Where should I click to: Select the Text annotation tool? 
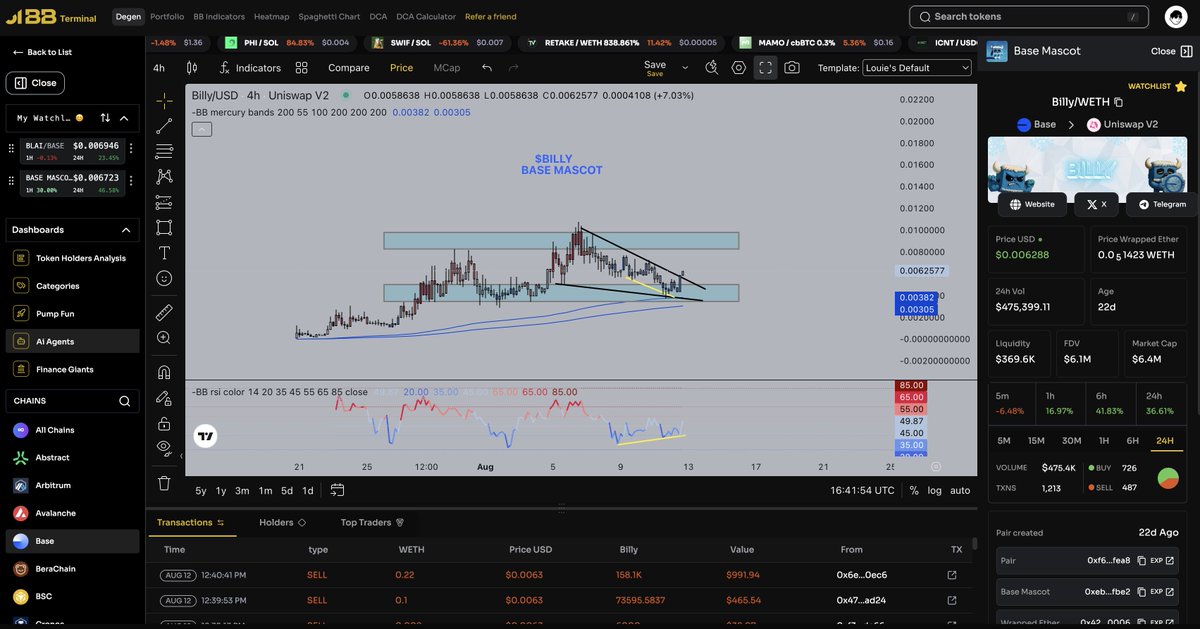click(165, 252)
